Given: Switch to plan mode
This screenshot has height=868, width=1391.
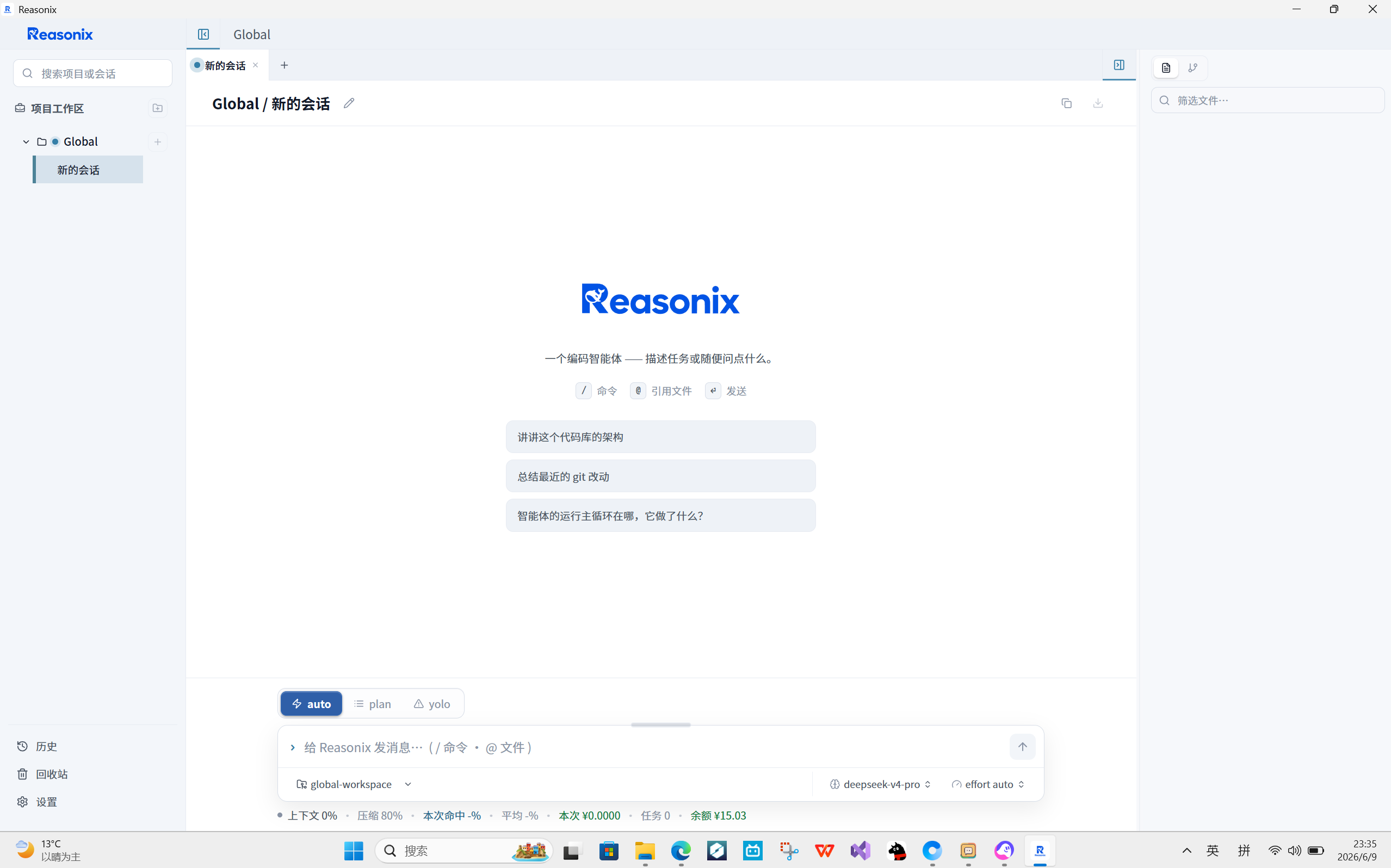Looking at the screenshot, I should tap(373, 704).
